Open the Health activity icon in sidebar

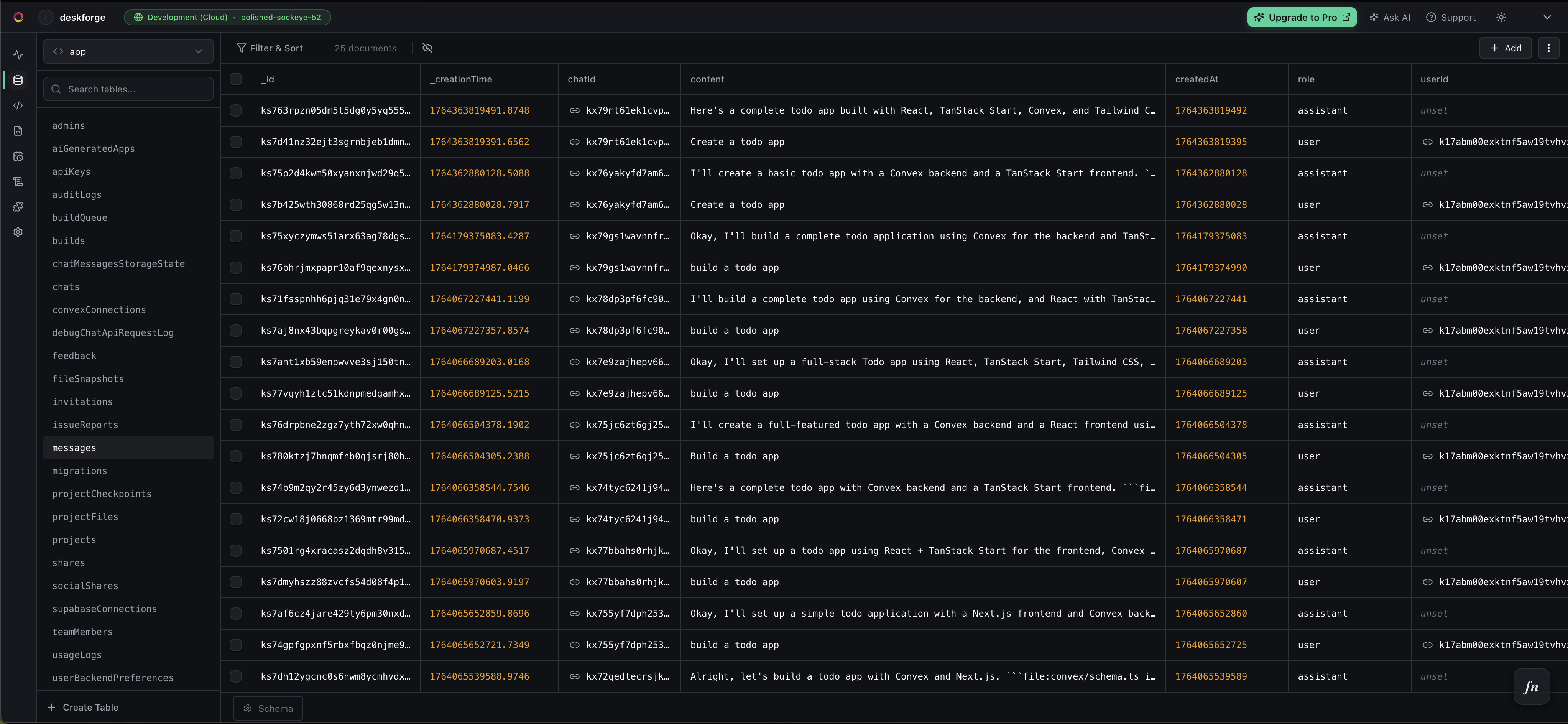tap(18, 55)
